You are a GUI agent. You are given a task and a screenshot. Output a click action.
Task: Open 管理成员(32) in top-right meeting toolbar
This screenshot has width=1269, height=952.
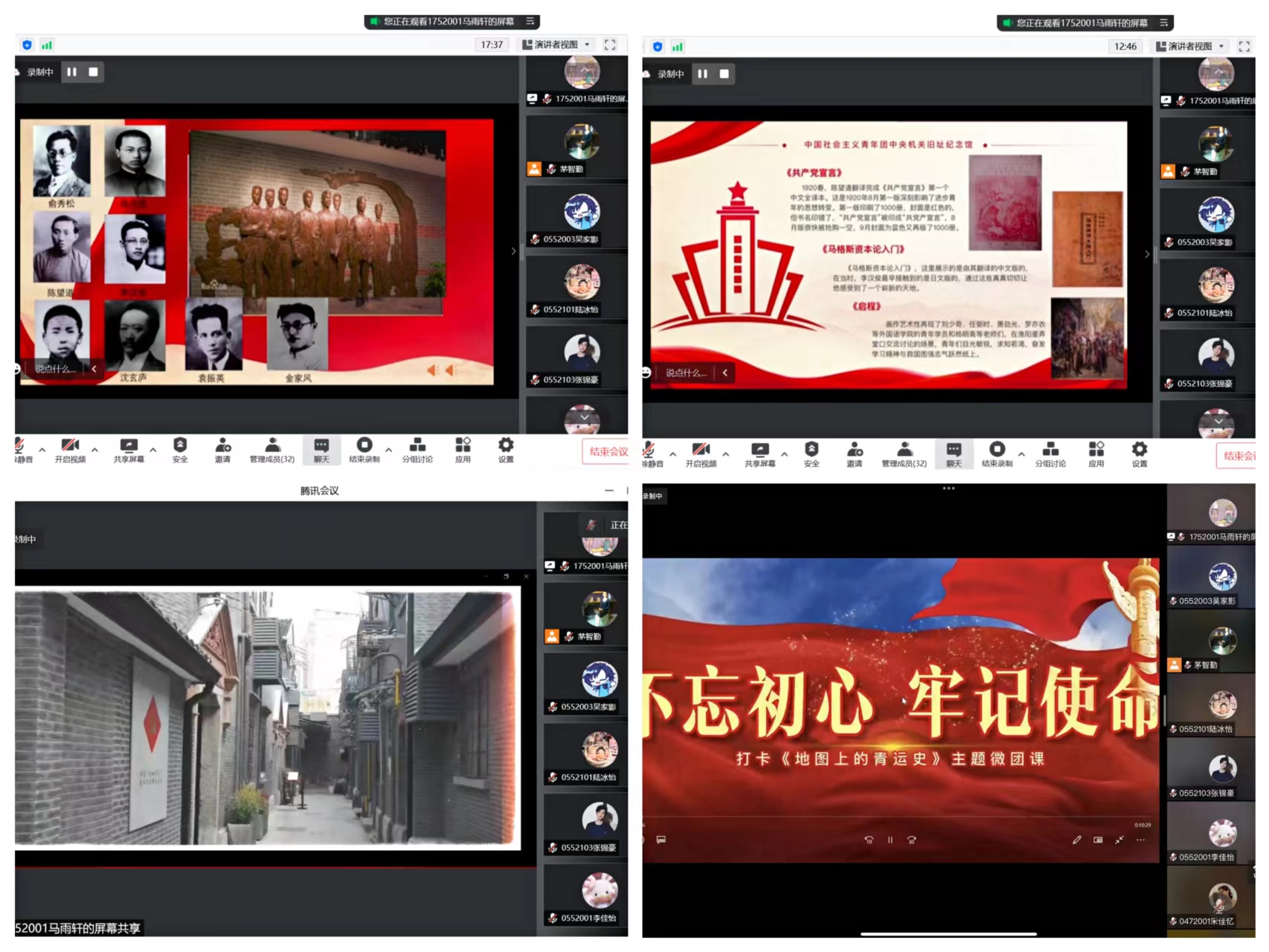[x=904, y=452]
